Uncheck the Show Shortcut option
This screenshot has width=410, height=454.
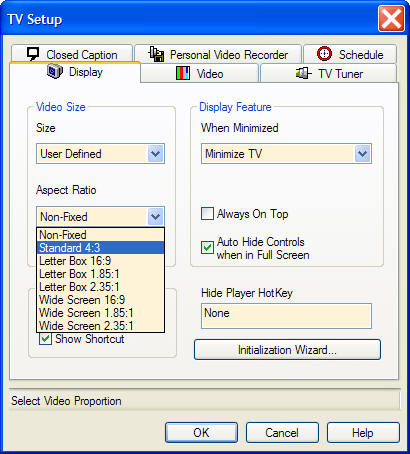pos(45,339)
